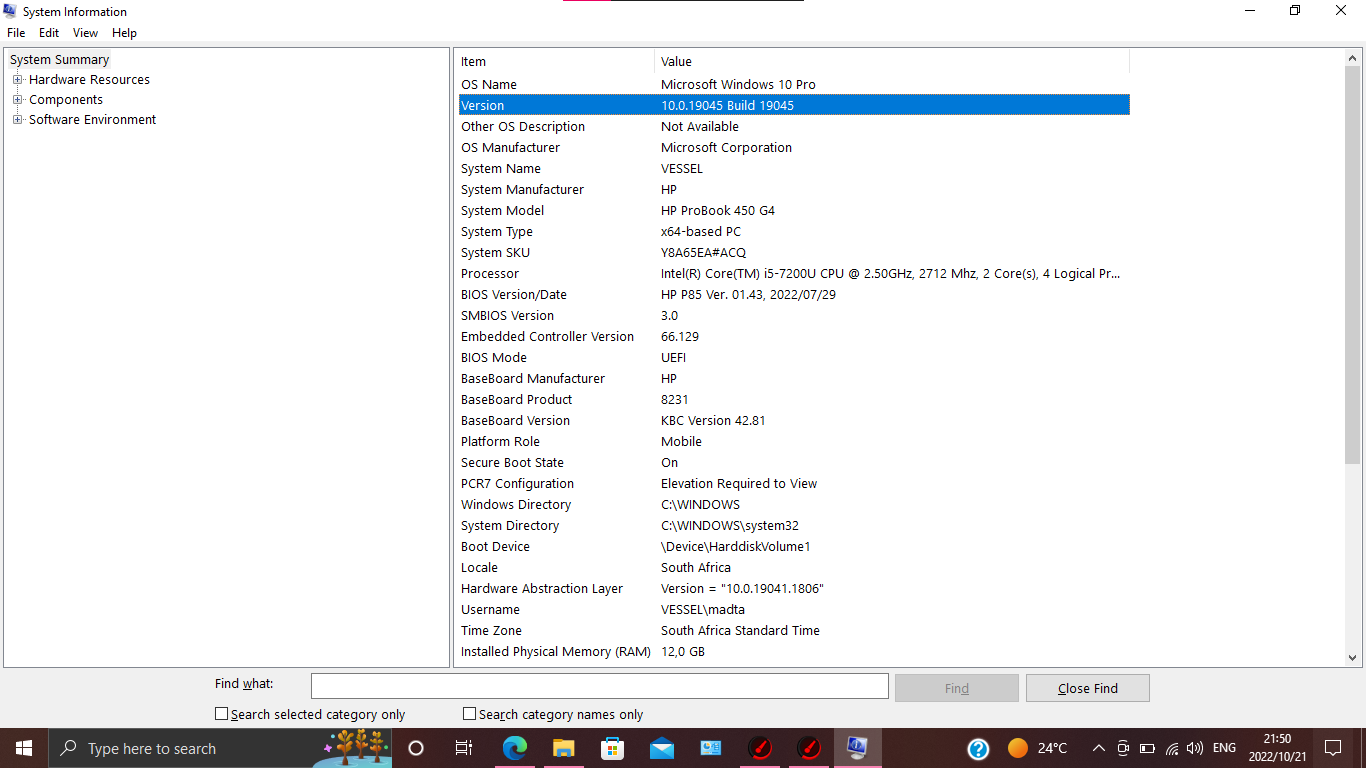Select the Embedded Controller Version row
Image resolution: width=1366 pixels, height=768 pixels.
click(x=794, y=337)
